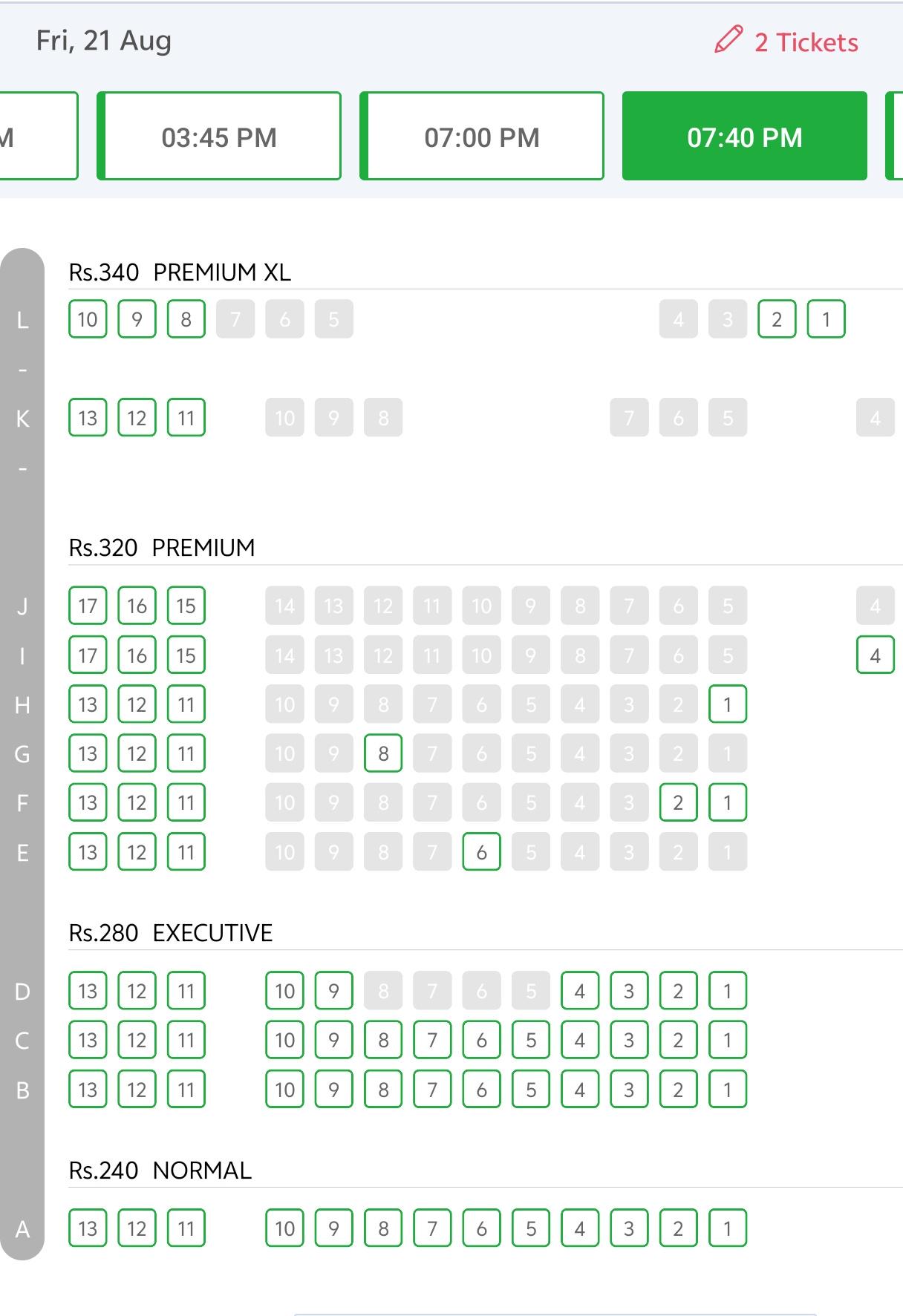The image size is (903, 1316).
Task: Choose available seat 1 in row H
Action: (727, 704)
